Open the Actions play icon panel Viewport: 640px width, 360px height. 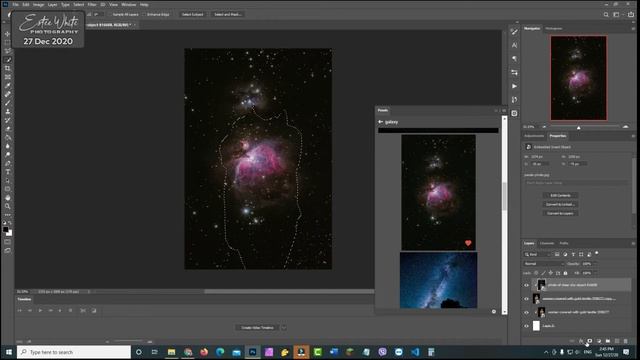[x=514, y=86]
